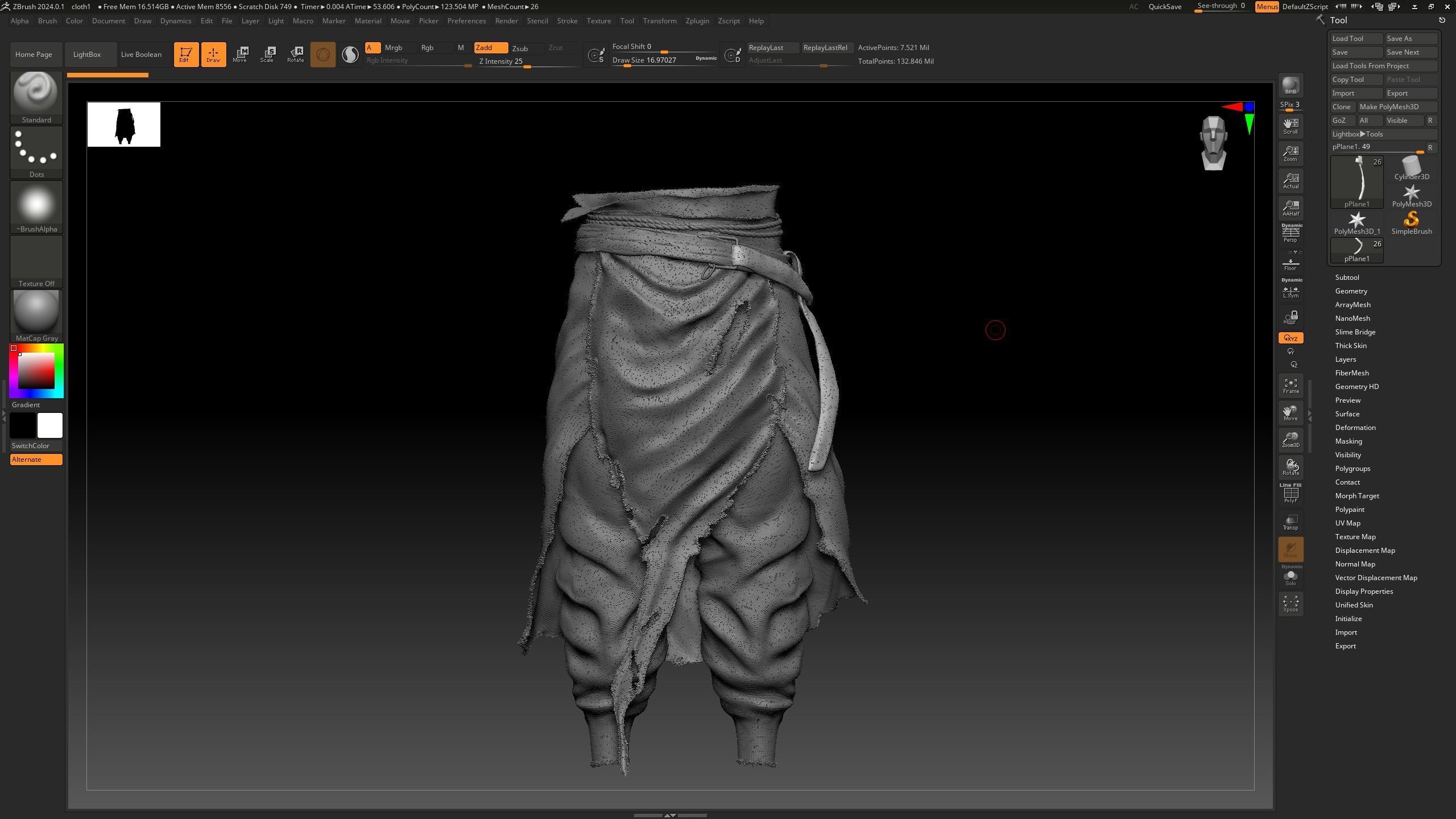
Task: Toggle Edit mode button
Action: pos(186,55)
